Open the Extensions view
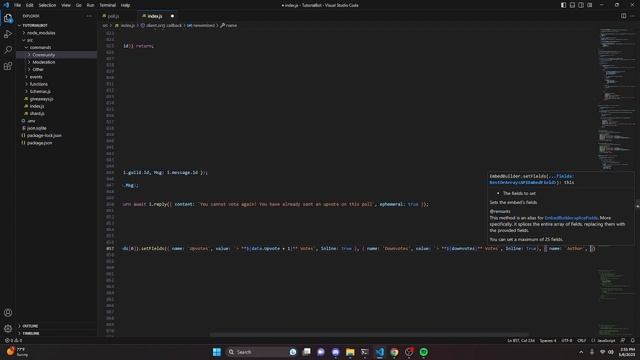This screenshot has width=640, height=360. [8, 66]
